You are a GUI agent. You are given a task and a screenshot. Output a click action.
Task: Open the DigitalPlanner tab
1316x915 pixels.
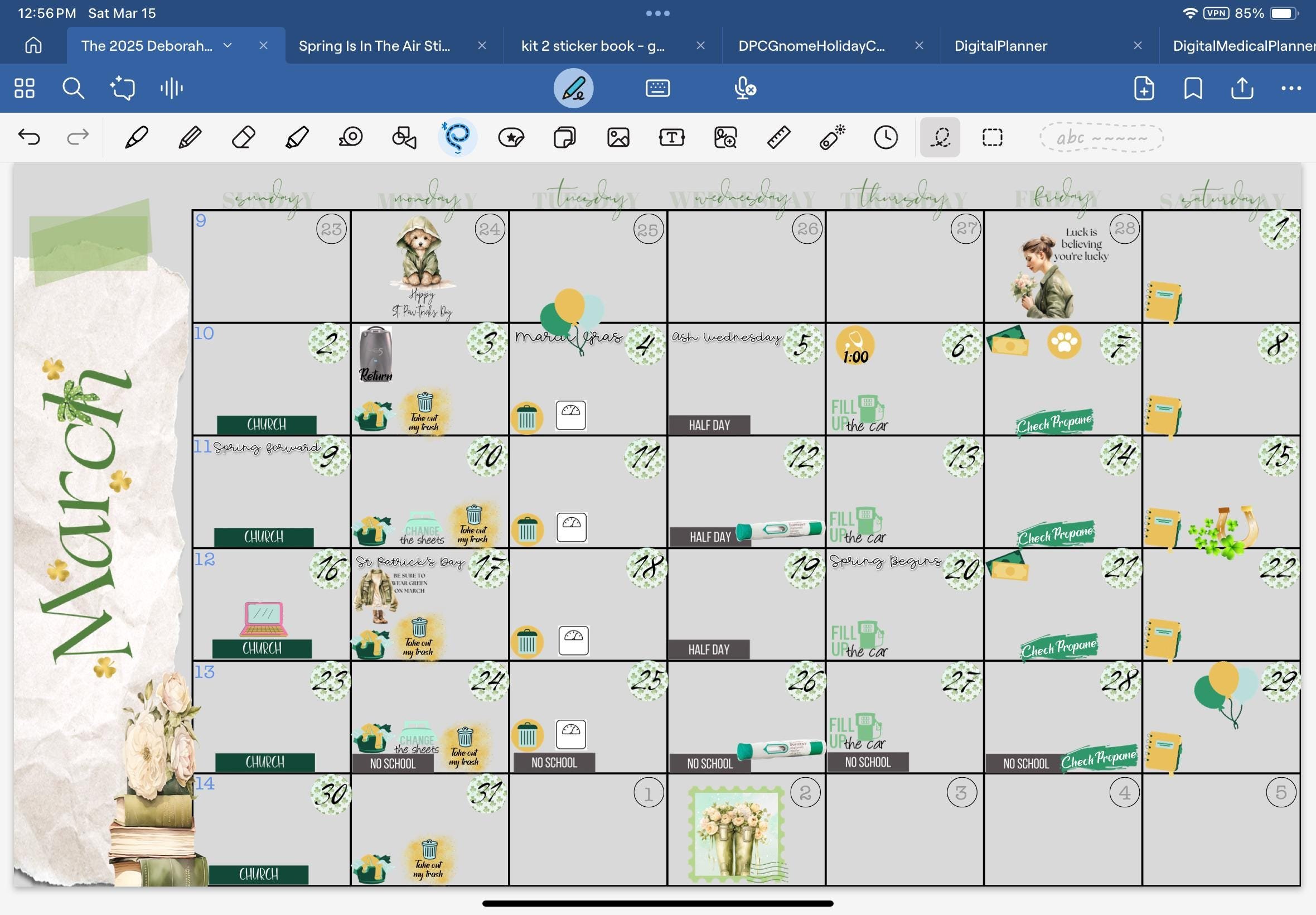[x=1000, y=46]
